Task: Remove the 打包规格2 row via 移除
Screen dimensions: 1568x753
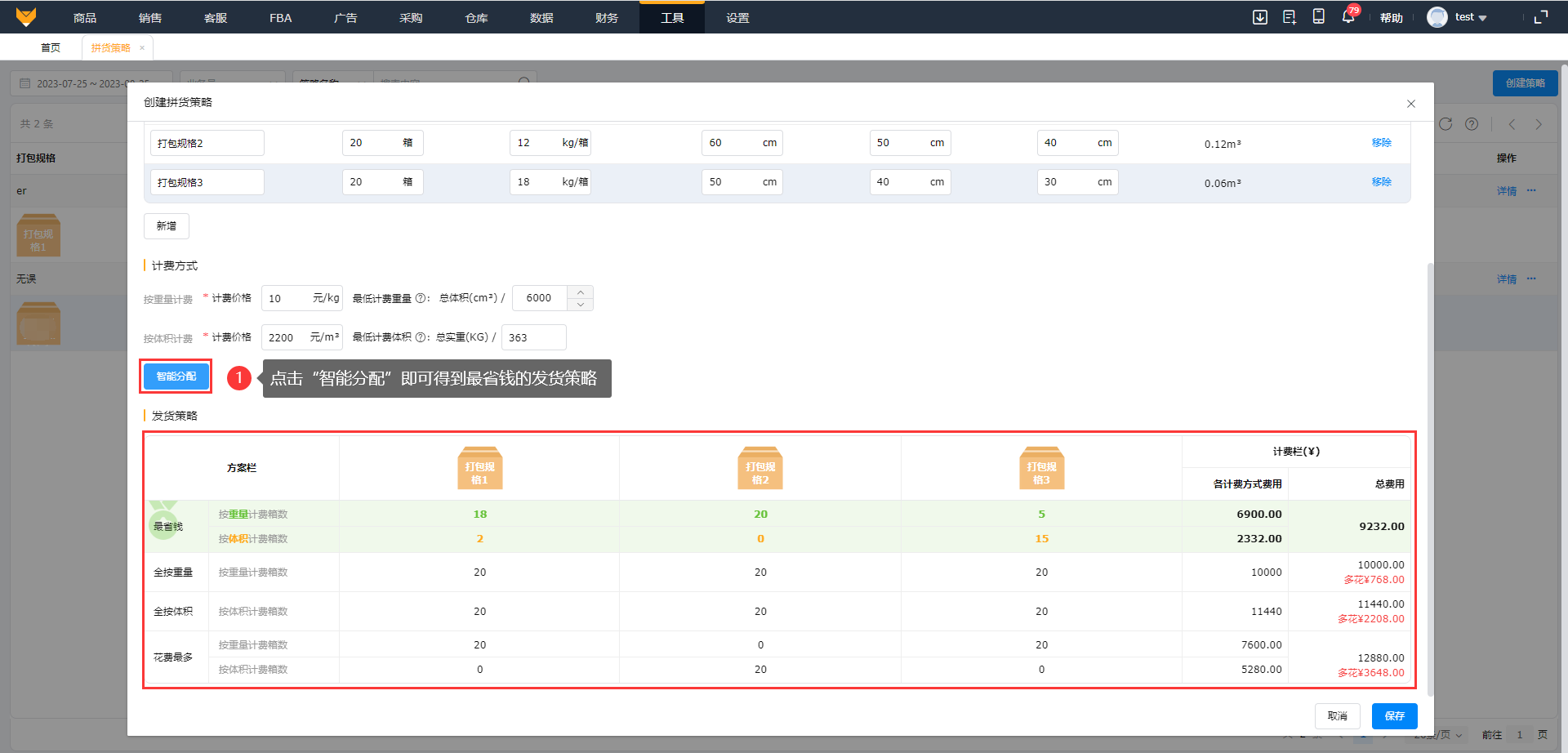Action: click(x=1382, y=143)
